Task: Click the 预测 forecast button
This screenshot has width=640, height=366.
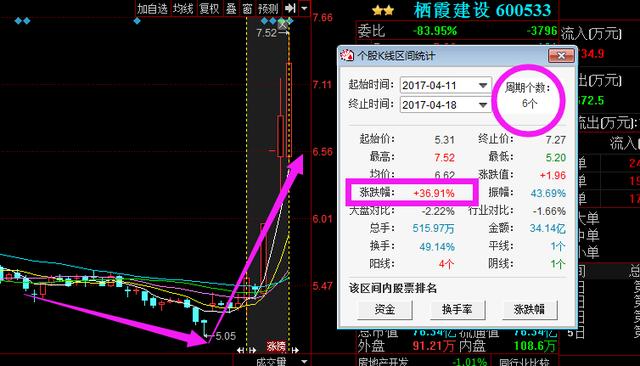Action: (268, 8)
